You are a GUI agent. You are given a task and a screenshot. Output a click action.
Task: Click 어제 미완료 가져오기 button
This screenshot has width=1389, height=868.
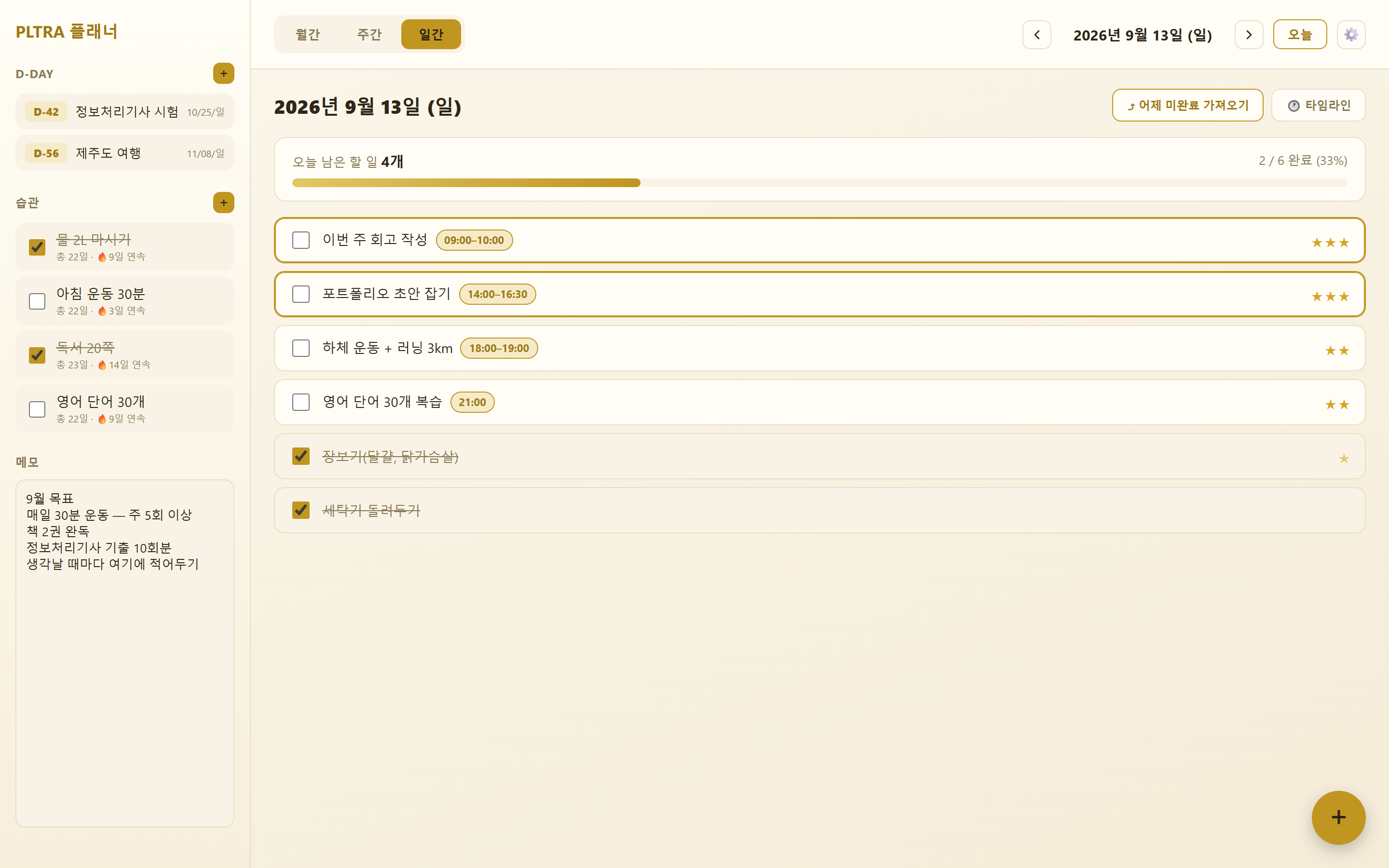tap(1187, 105)
